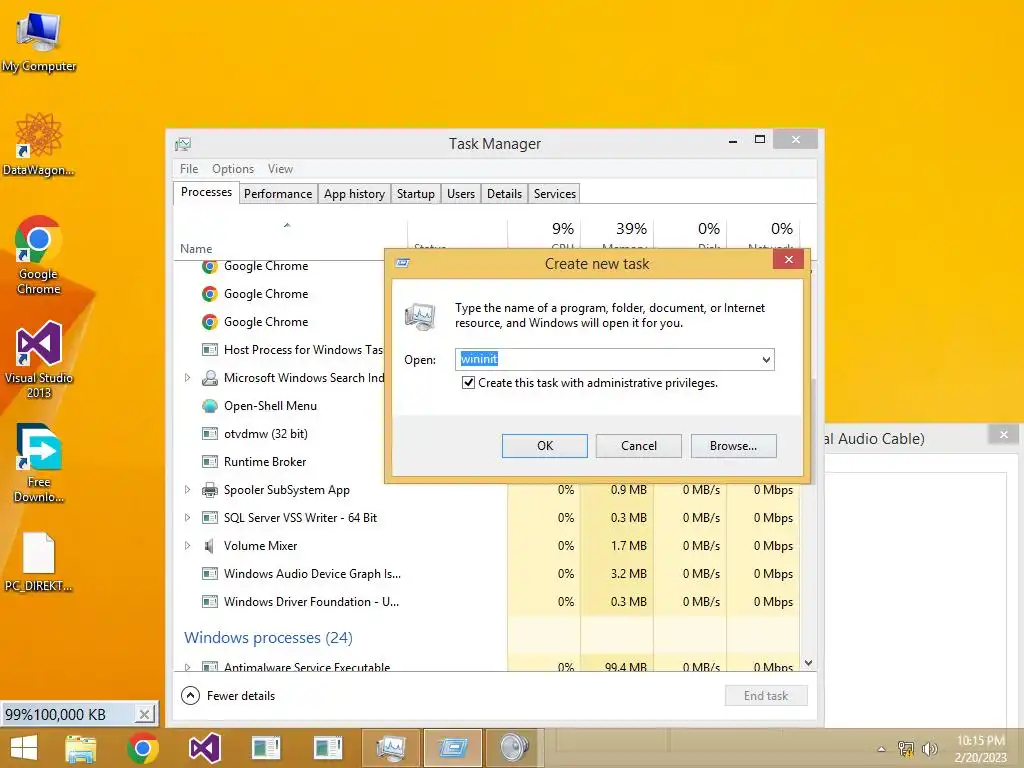Click the Browse... button

coord(733,445)
